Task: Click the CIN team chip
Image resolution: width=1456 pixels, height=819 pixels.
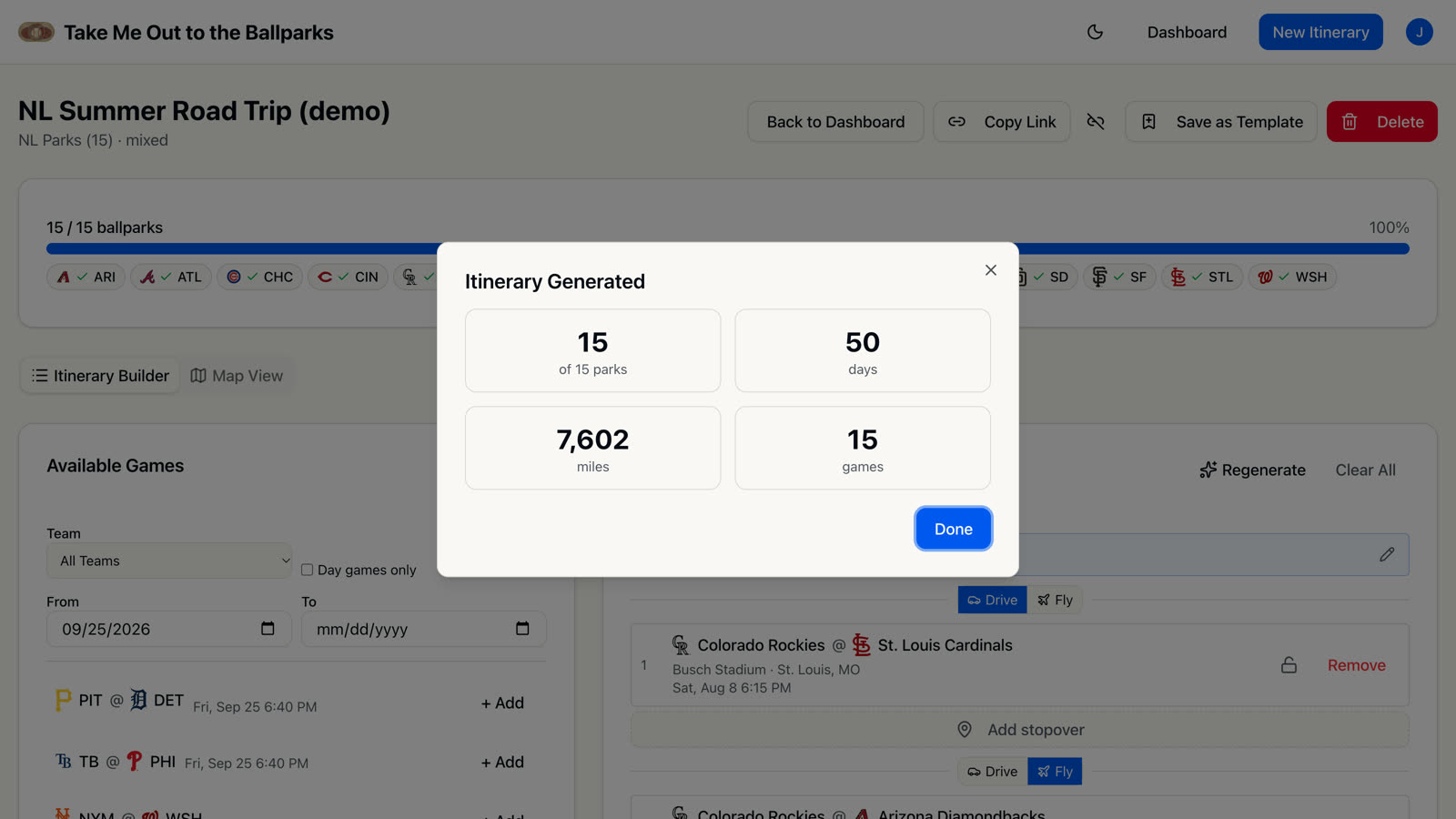Action: coord(348,277)
